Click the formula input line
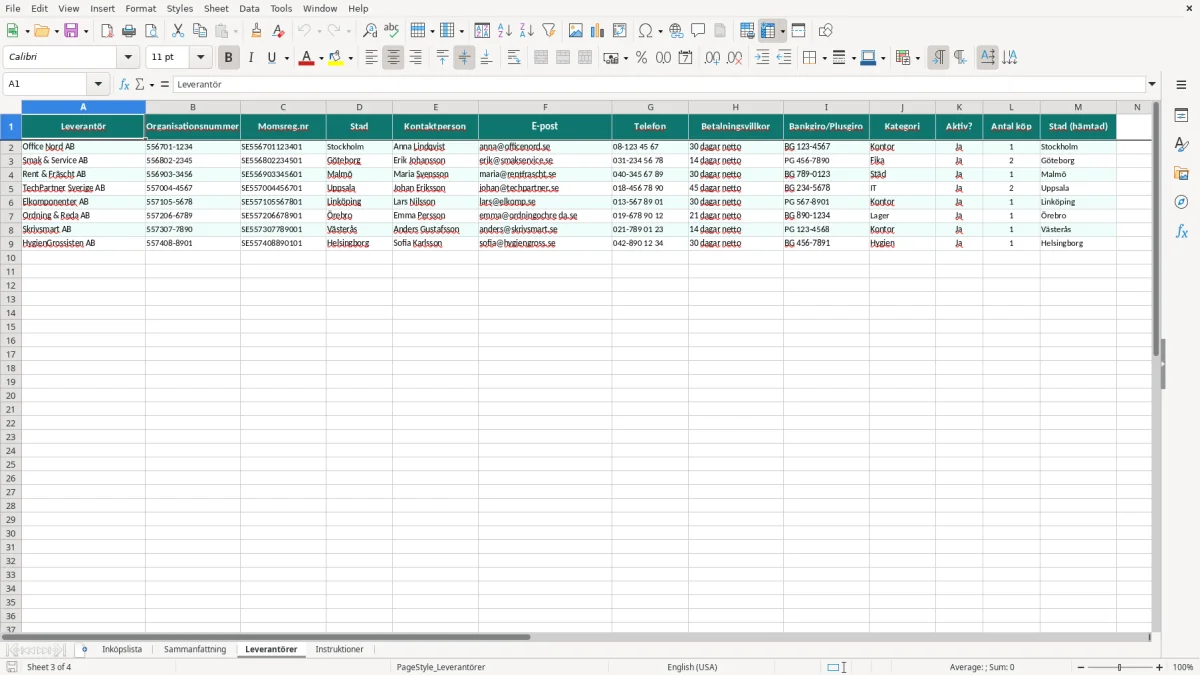This screenshot has height=675, width=1200. [x=659, y=85]
